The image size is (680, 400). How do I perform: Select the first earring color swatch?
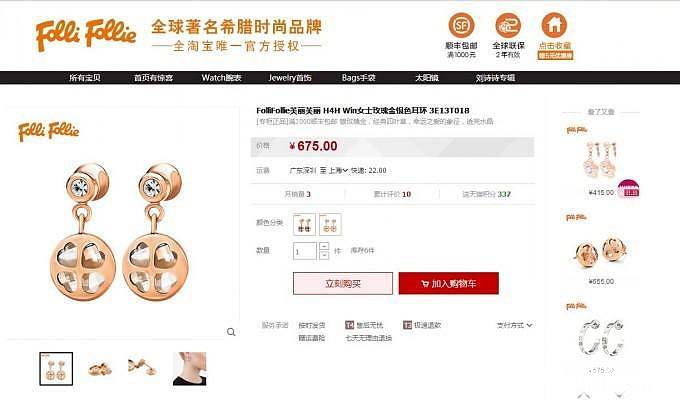[x=304, y=224]
